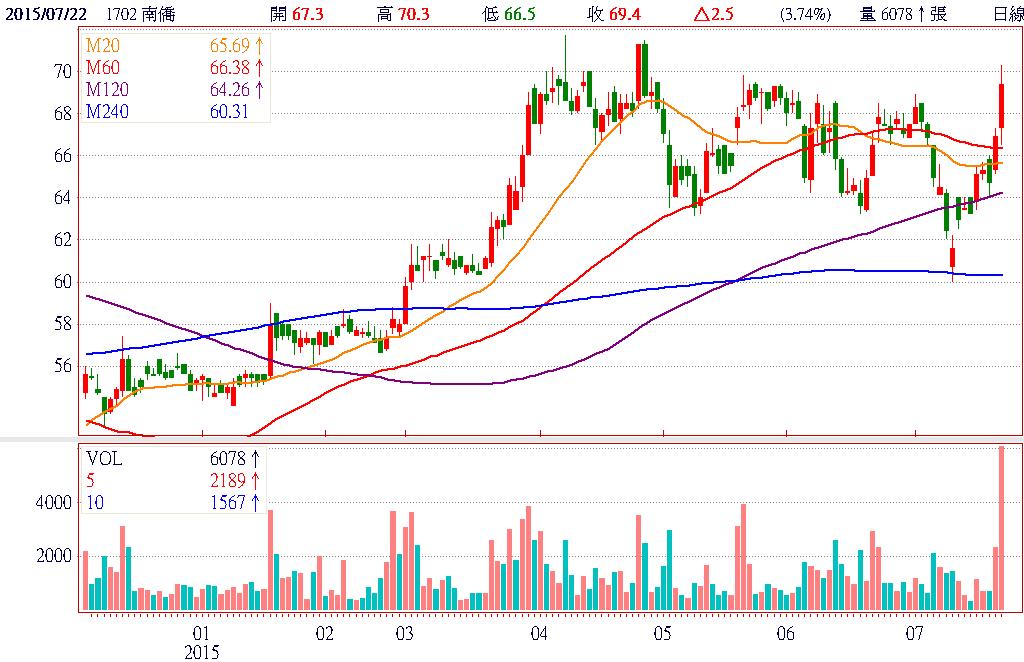Select the 5-day volume average value 2189
The height and width of the screenshot is (662, 1024).
point(229,481)
